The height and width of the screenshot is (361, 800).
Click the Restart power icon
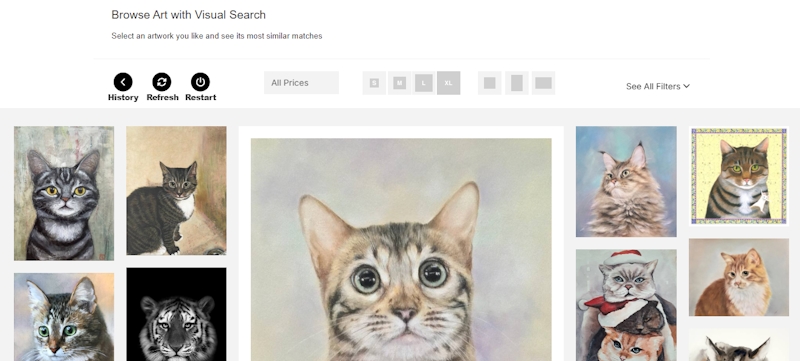click(x=201, y=82)
